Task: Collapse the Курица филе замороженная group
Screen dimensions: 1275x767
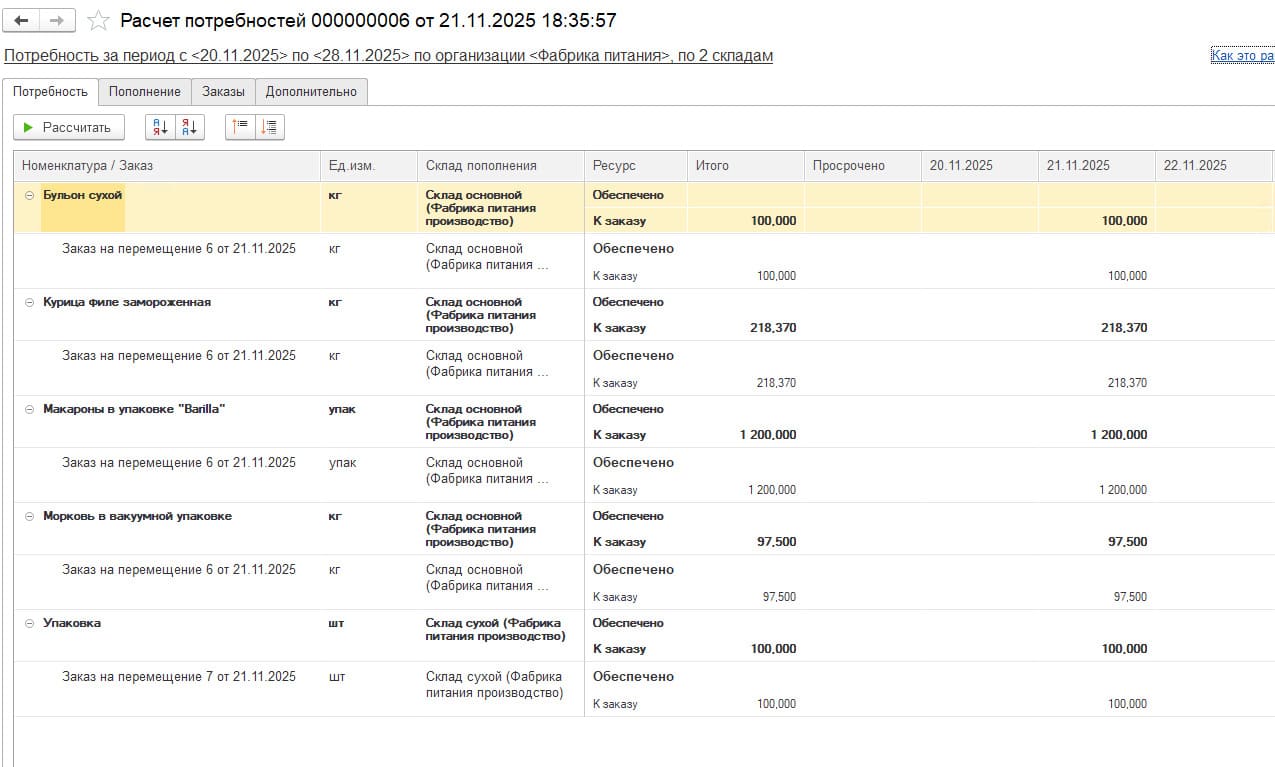Action: 29,302
